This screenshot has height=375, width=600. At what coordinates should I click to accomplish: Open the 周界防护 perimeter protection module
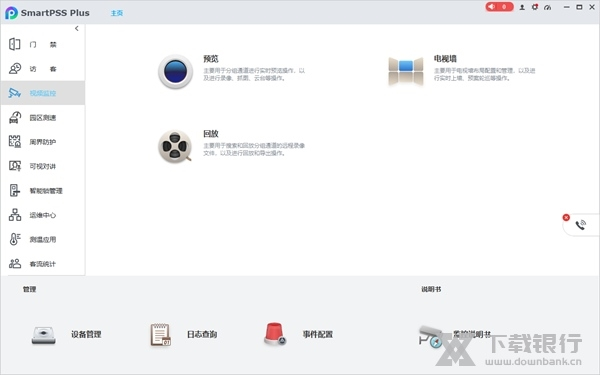43,142
